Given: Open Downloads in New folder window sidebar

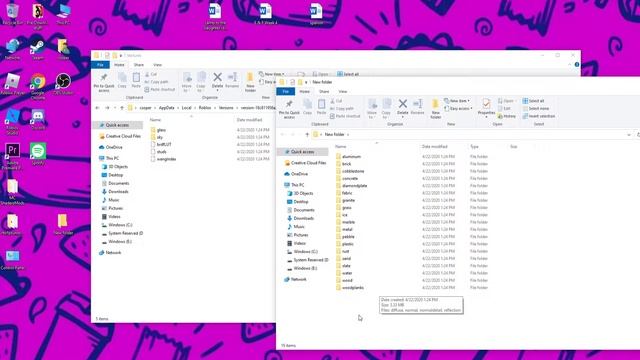Looking at the screenshot, I should [x=300, y=218].
